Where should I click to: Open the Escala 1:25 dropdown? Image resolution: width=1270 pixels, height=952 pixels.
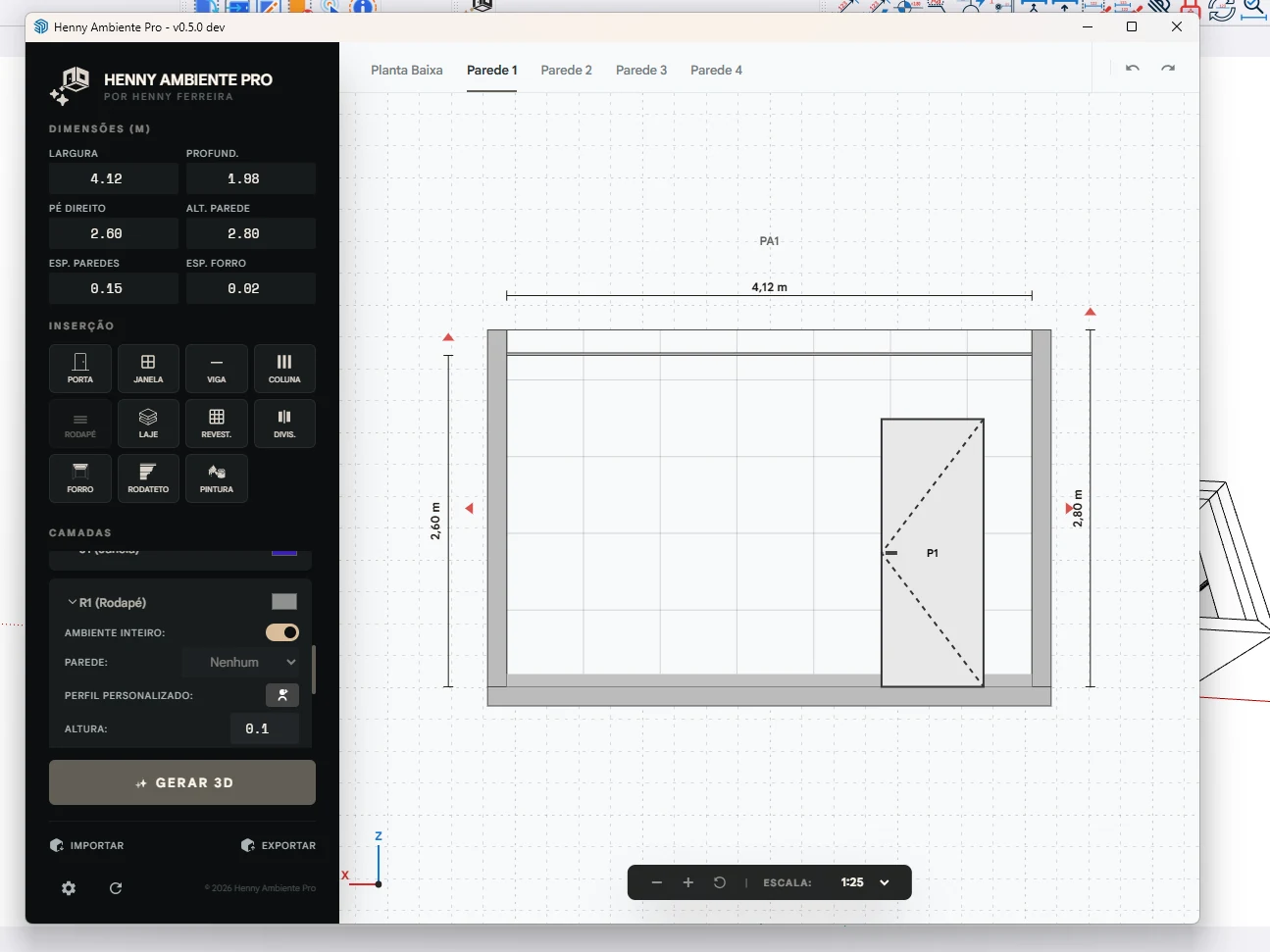tap(864, 882)
